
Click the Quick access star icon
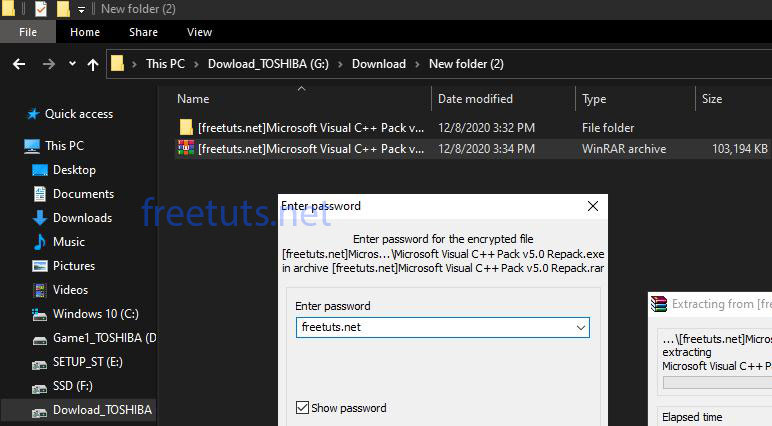tap(33, 114)
